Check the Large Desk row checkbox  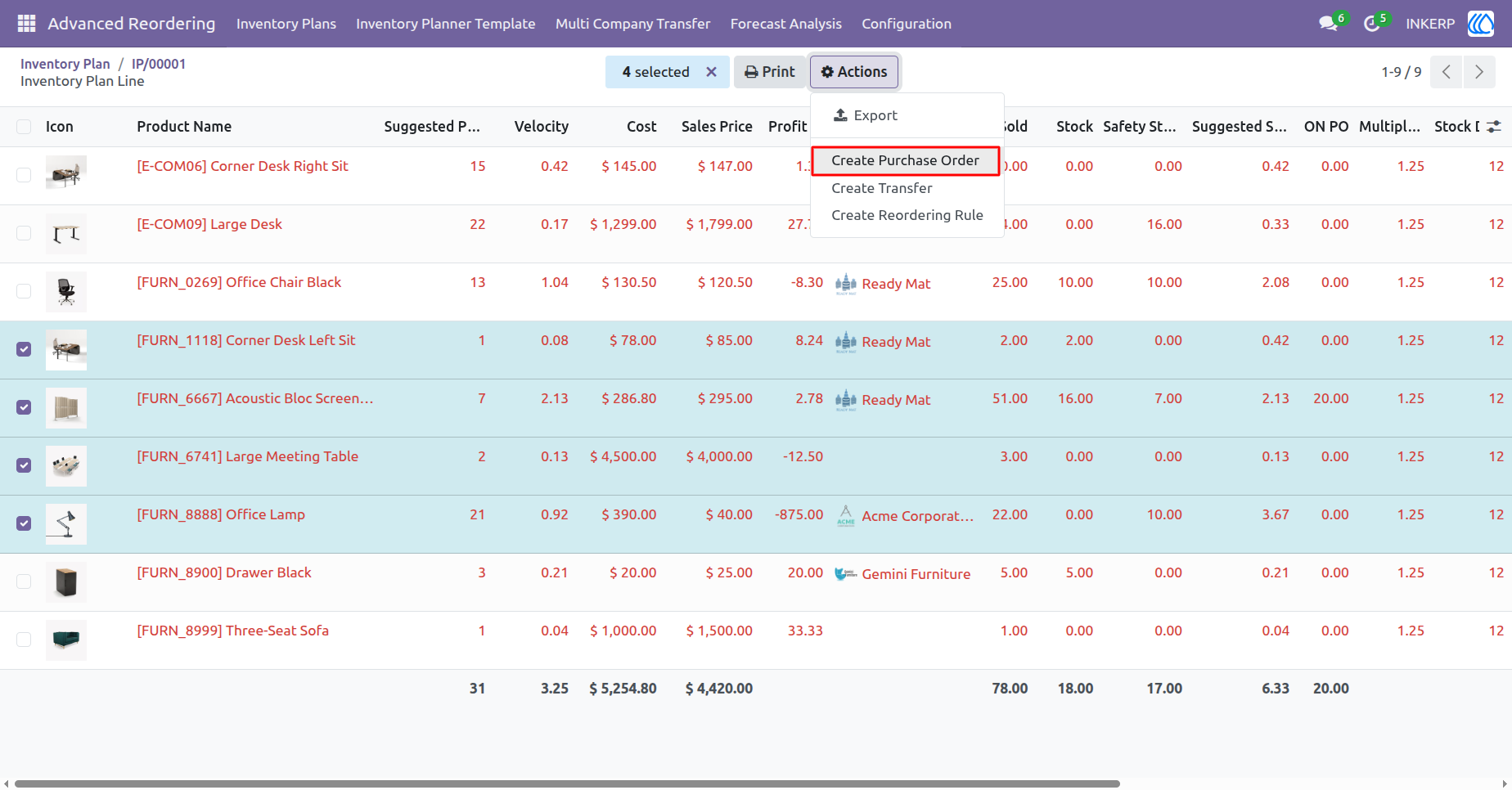24,233
